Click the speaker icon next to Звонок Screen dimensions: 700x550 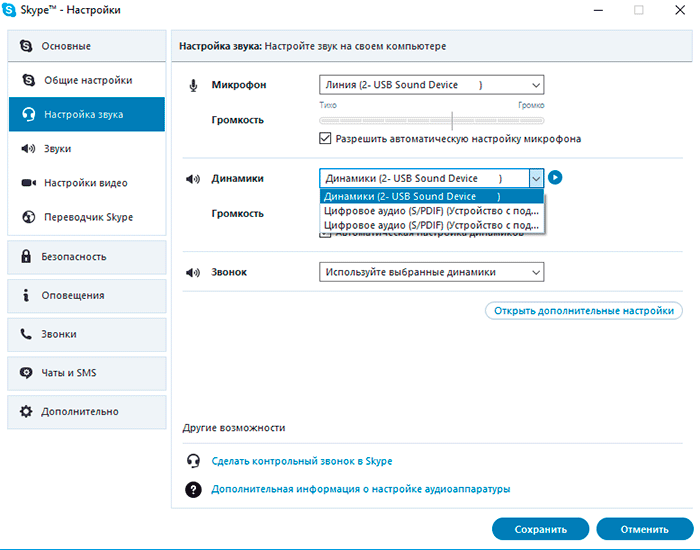click(193, 272)
